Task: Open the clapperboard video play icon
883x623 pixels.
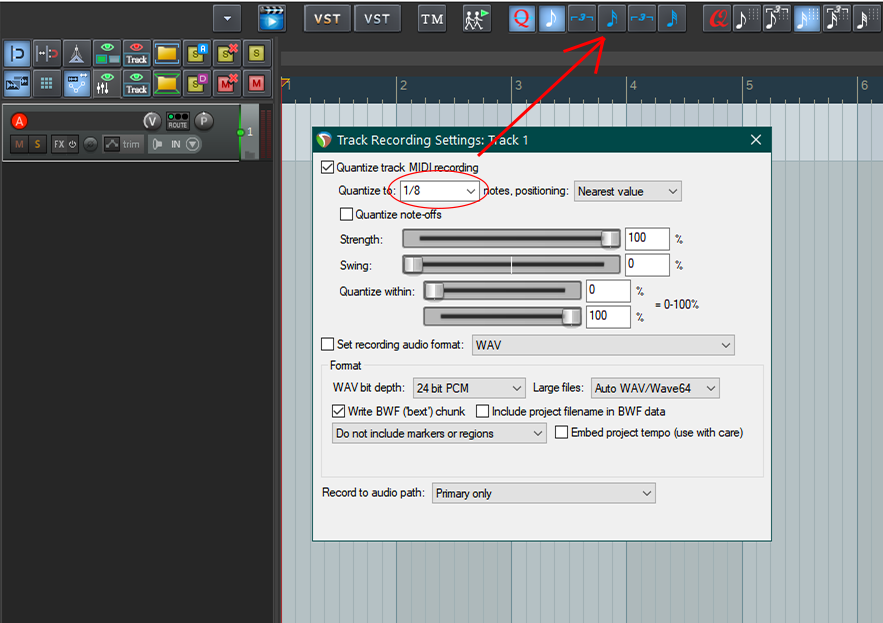Action: pos(271,19)
